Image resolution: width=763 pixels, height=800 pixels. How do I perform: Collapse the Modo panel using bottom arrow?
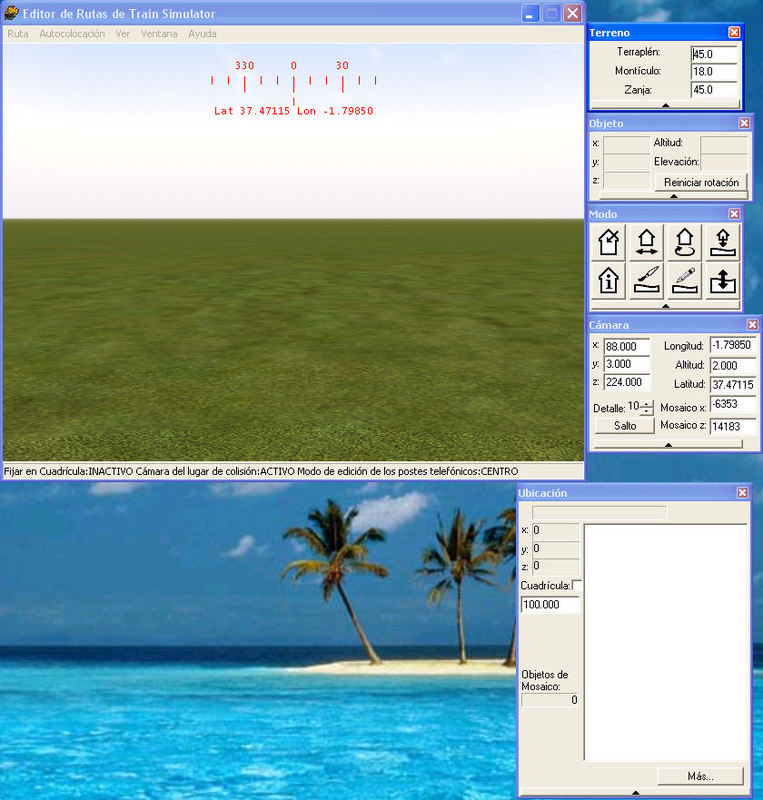click(665, 306)
